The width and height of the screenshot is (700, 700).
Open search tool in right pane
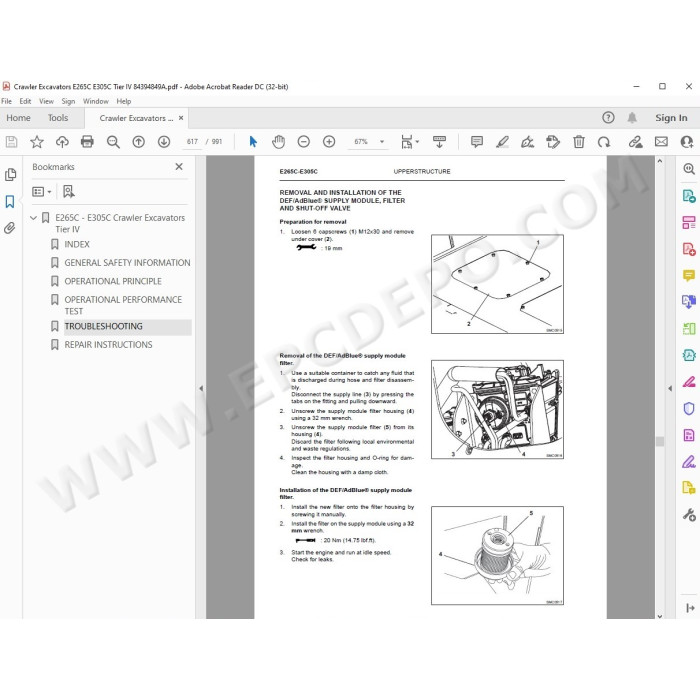[x=689, y=169]
